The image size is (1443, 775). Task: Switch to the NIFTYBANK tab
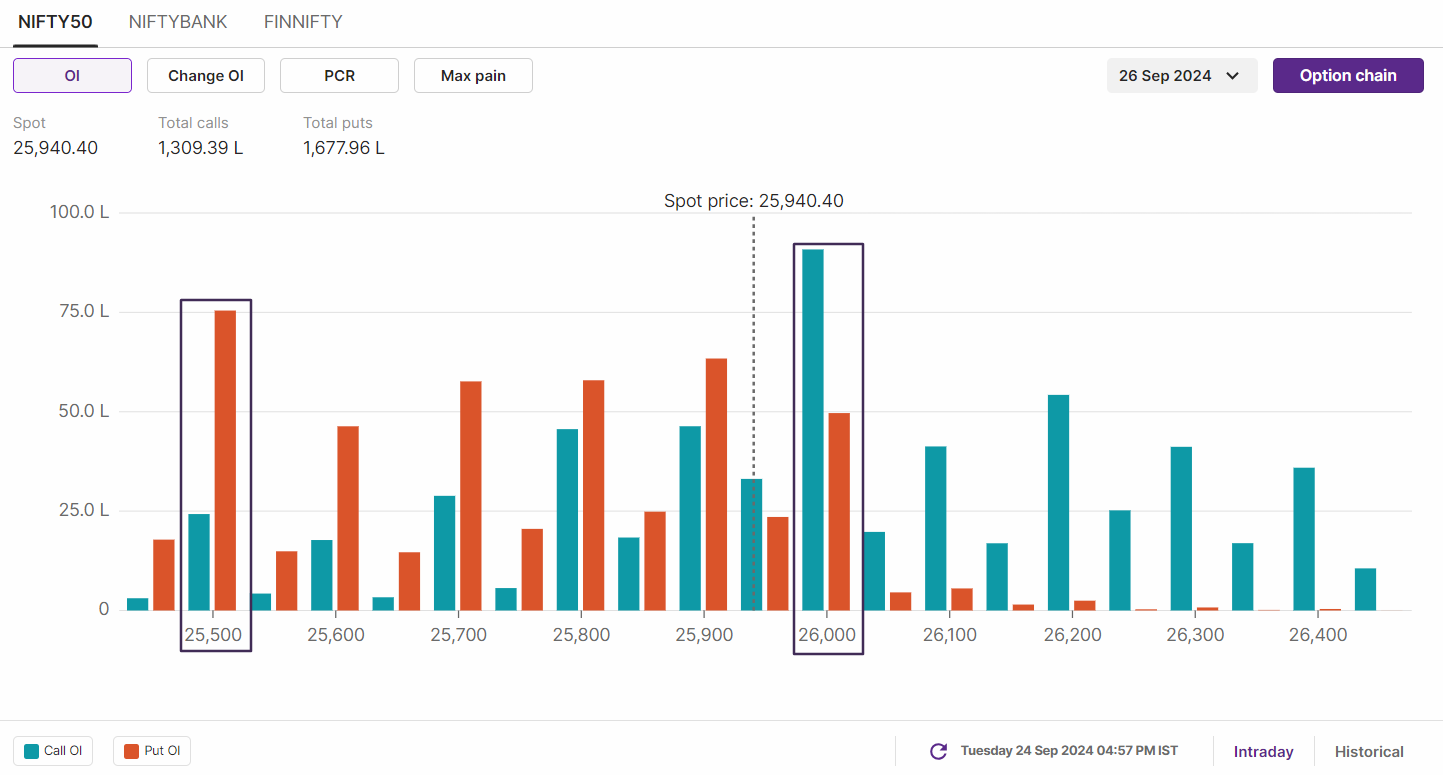178,21
